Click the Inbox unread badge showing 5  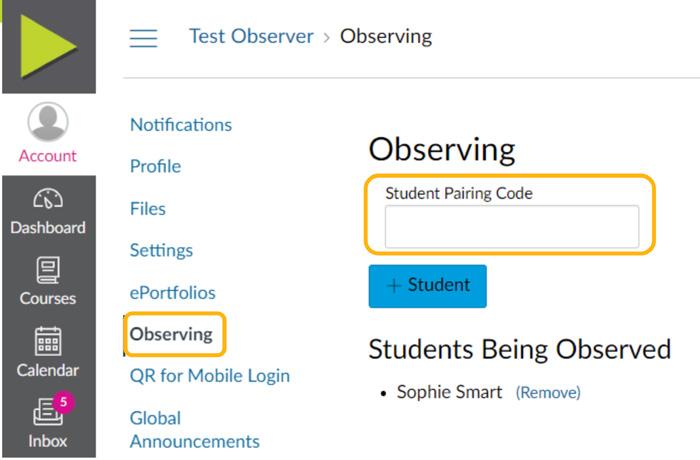(x=65, y=401)
